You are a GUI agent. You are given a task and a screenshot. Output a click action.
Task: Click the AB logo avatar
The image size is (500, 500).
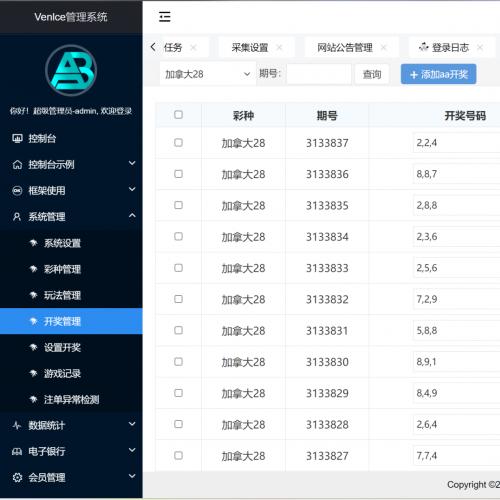click(x=71, y=70)
